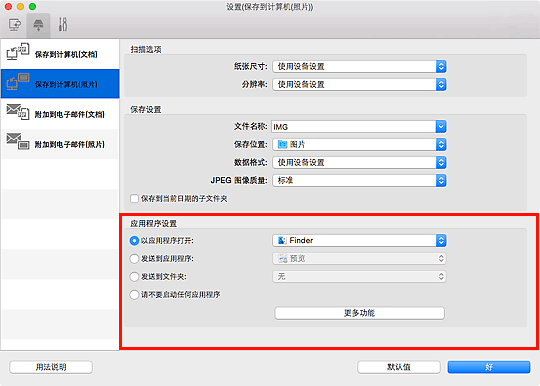Select the scan-from-operation-panel tab icon
540x386 pixels.
(38, 25)
